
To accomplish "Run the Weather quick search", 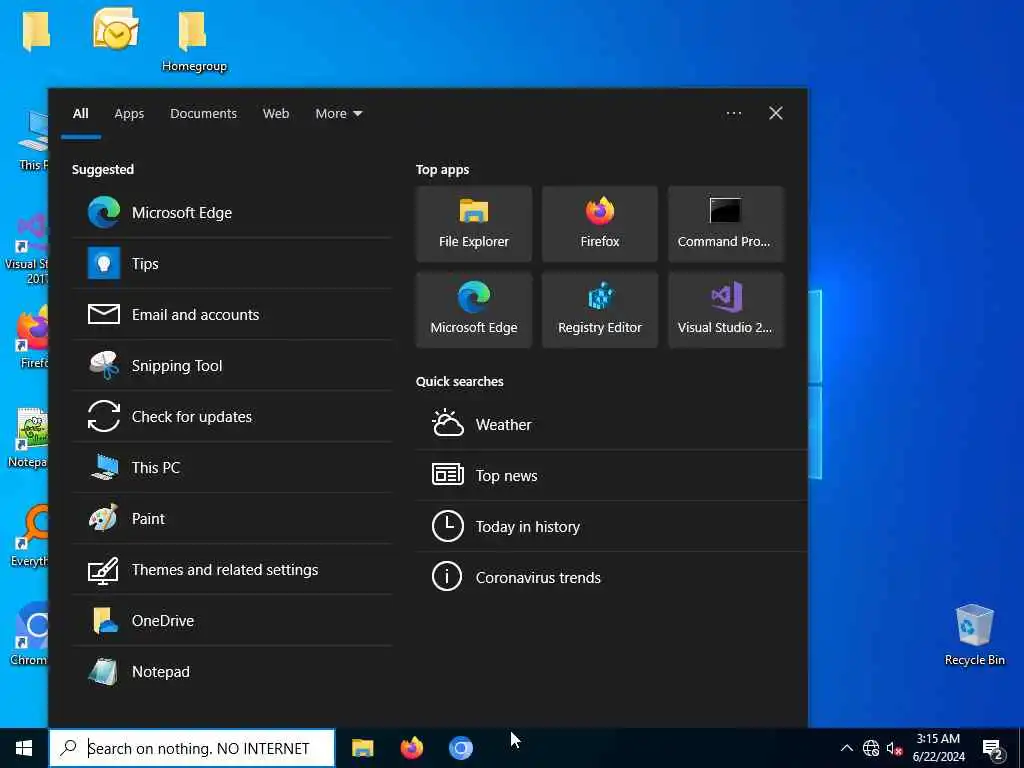I will tap(611, 424).
